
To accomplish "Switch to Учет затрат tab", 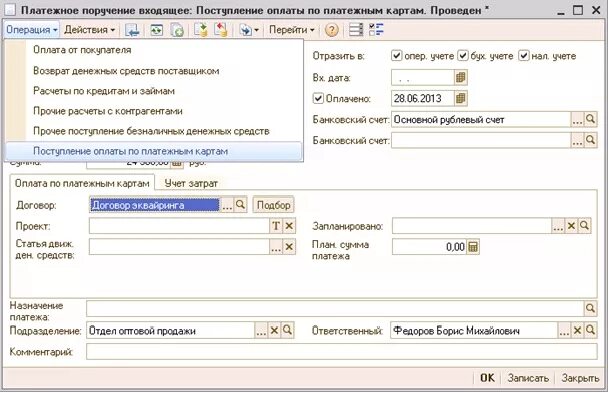I will click(191, 183).
